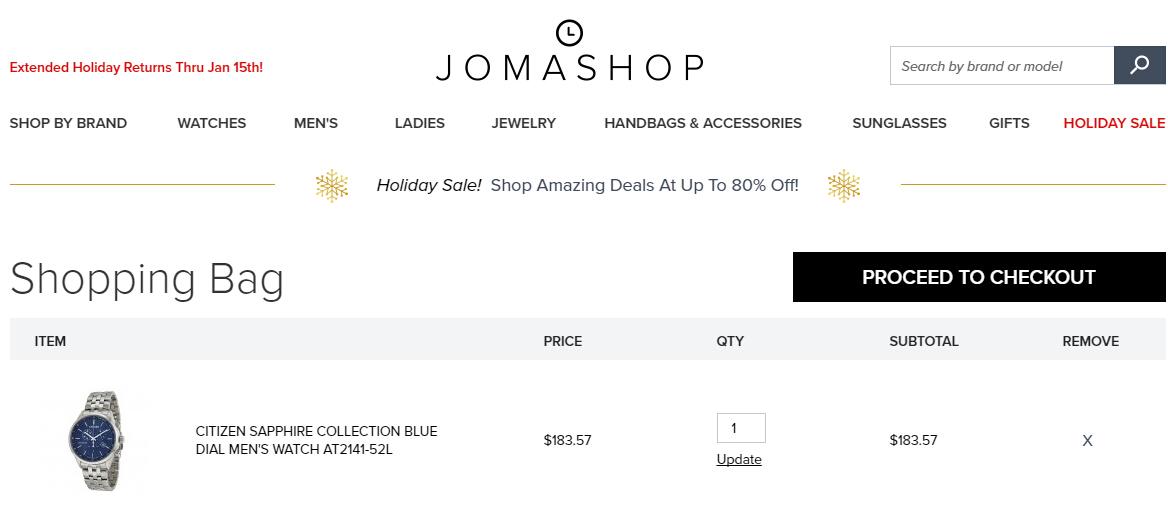
Task: Focus the quantity input box
Action: coord(741,429)
